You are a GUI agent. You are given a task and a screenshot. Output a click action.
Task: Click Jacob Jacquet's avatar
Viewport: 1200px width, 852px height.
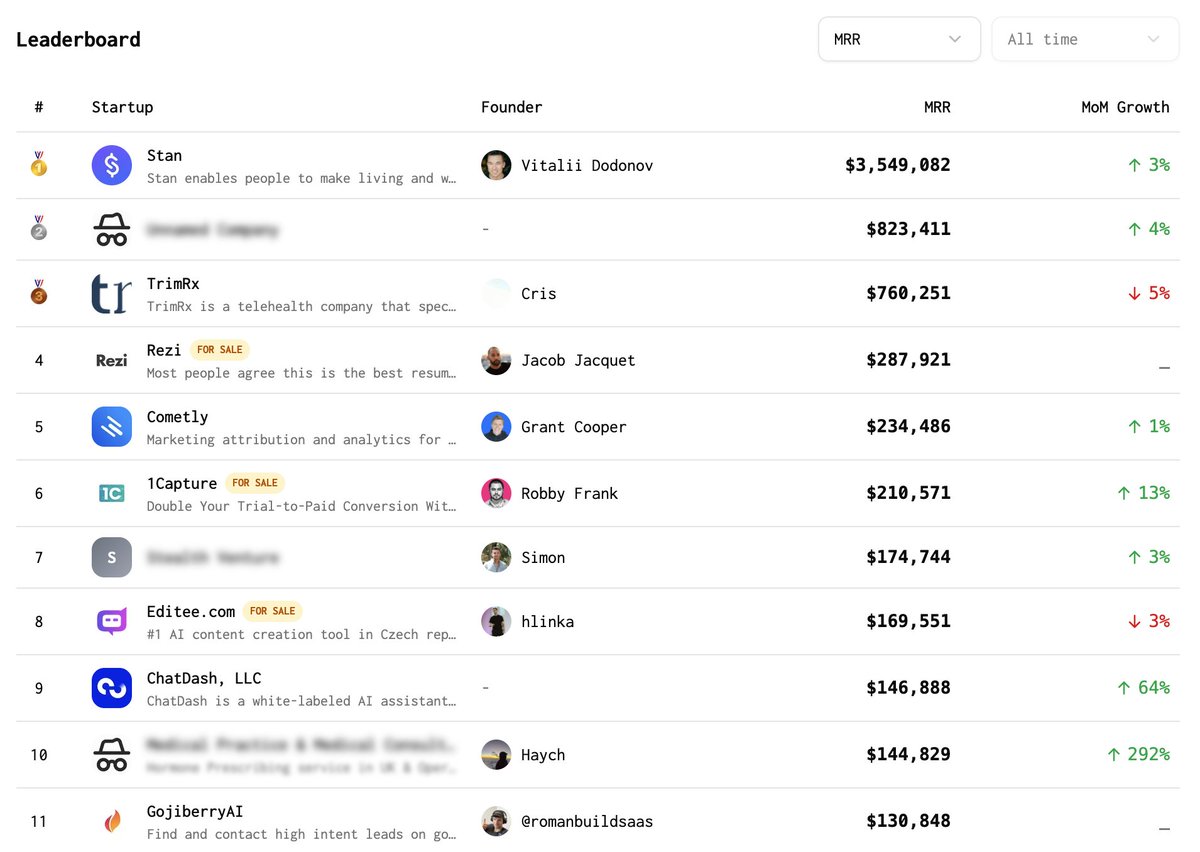[x=496, y=360]
